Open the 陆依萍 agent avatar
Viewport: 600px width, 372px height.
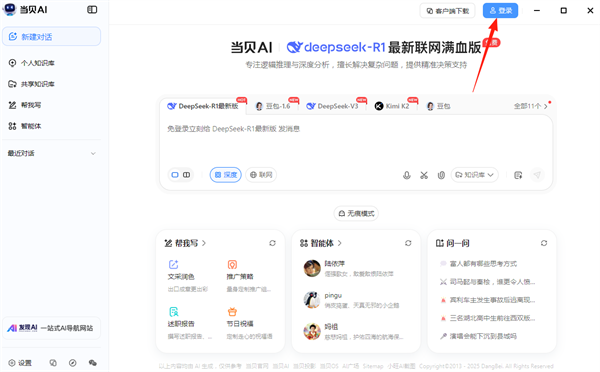312,268
